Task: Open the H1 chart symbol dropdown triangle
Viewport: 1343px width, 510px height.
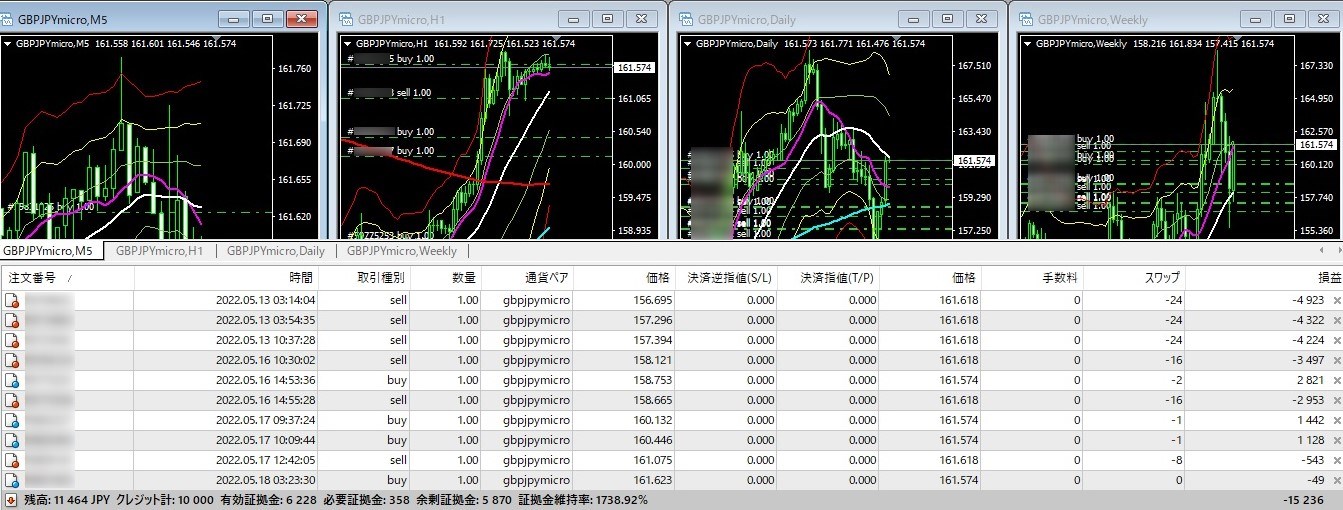Action: pos(348,44)
